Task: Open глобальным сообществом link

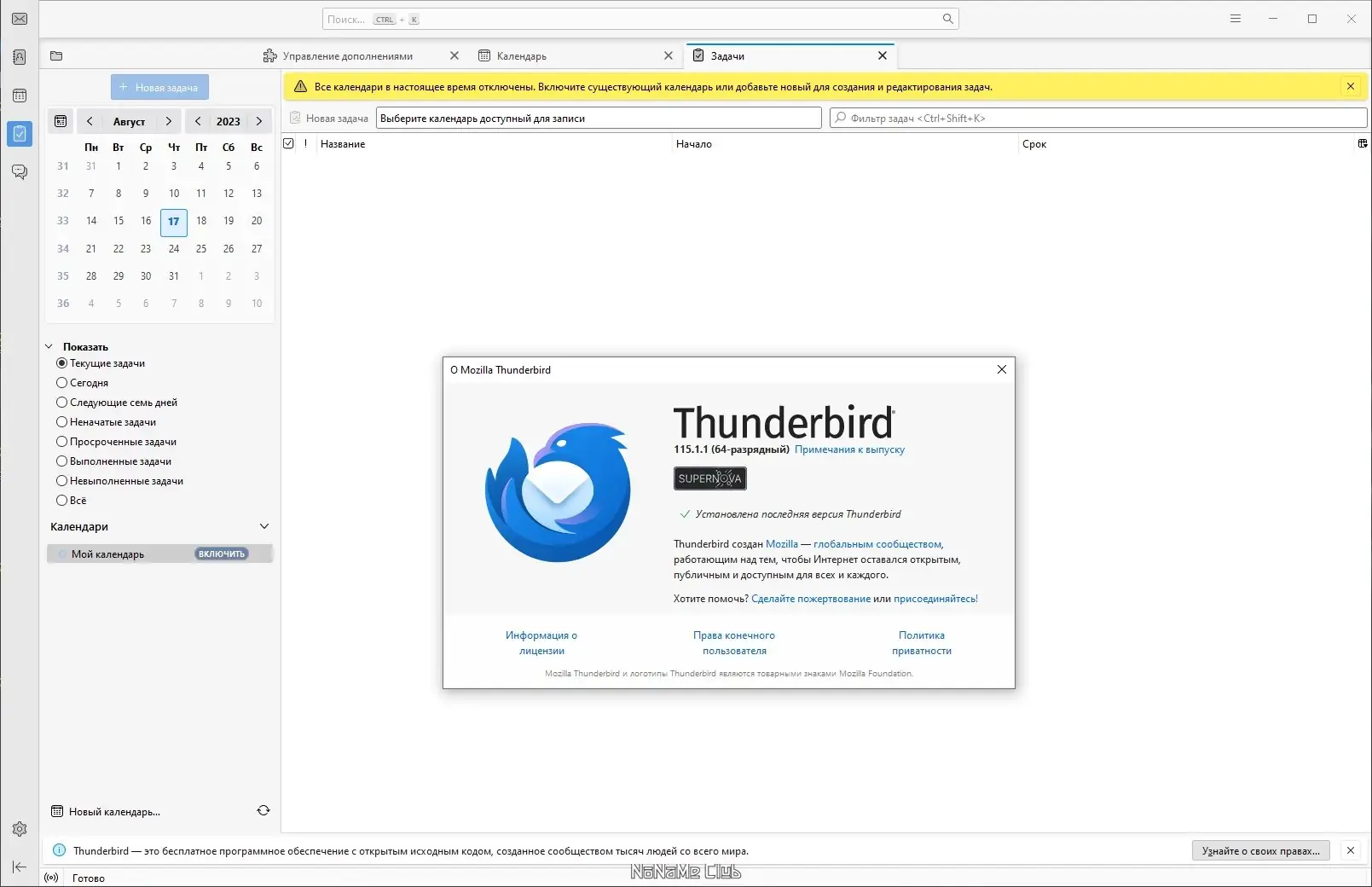Action: (x=877, y=544)
